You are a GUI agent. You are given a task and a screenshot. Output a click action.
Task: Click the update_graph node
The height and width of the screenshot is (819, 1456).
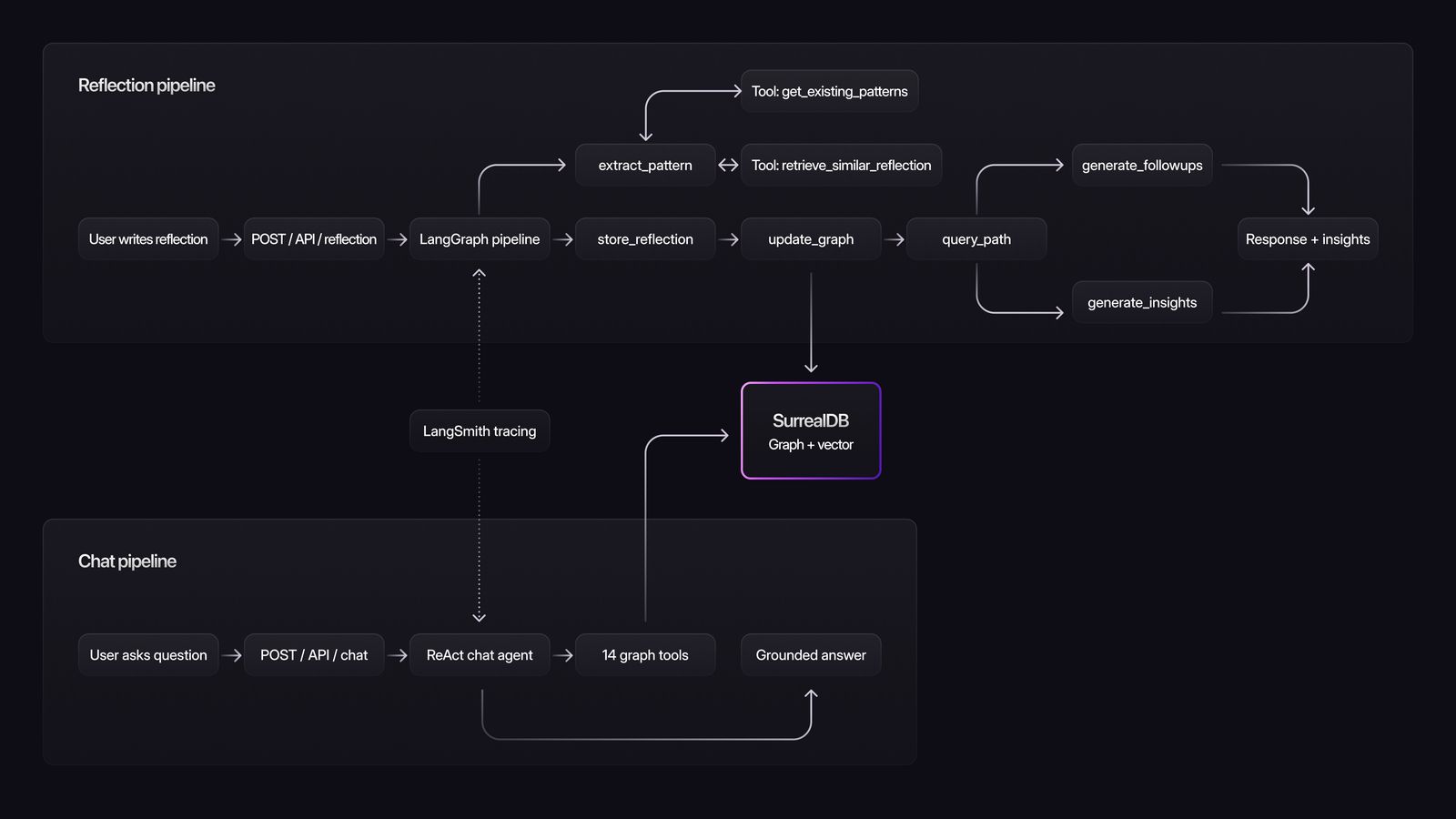811,238
